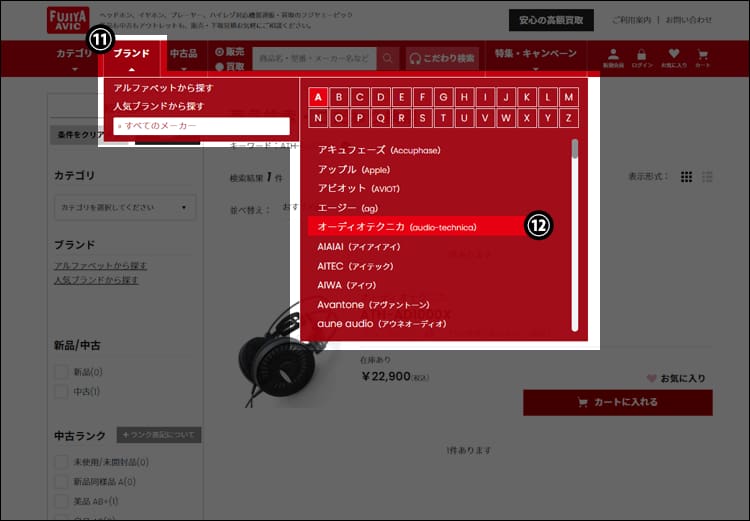The height and width of the screenshot is (521, 750).
Task: Select オーディオテクニカ (audio-technica) brand
Action: [x=417, y=227]
